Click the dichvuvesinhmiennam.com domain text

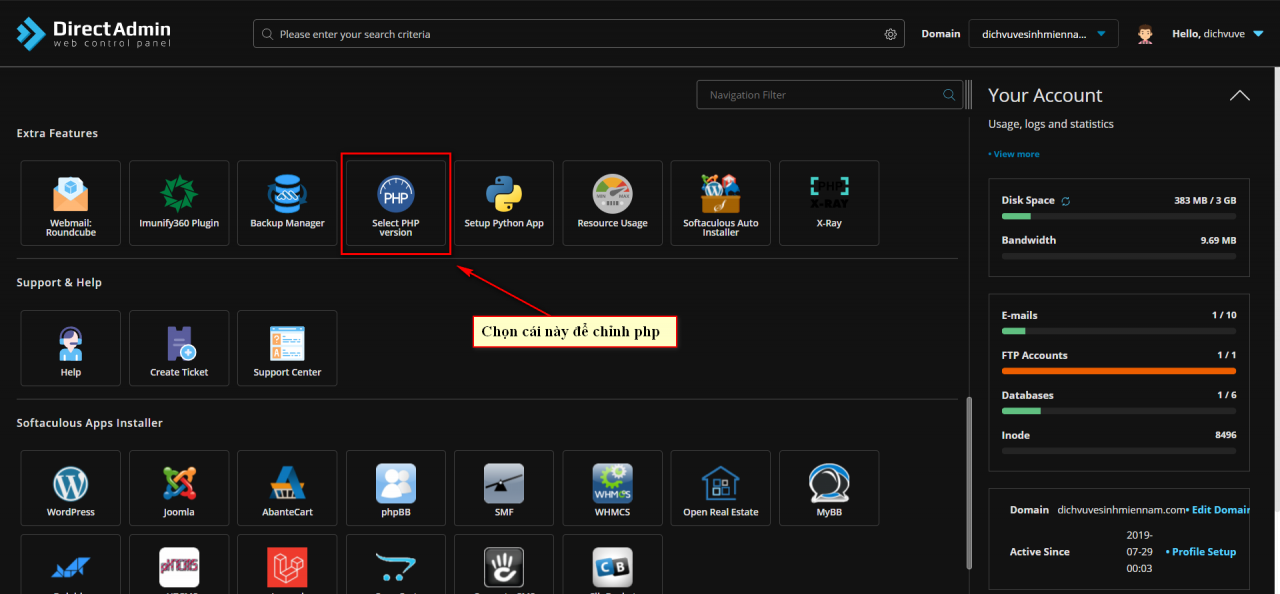tap(1121, 510)
